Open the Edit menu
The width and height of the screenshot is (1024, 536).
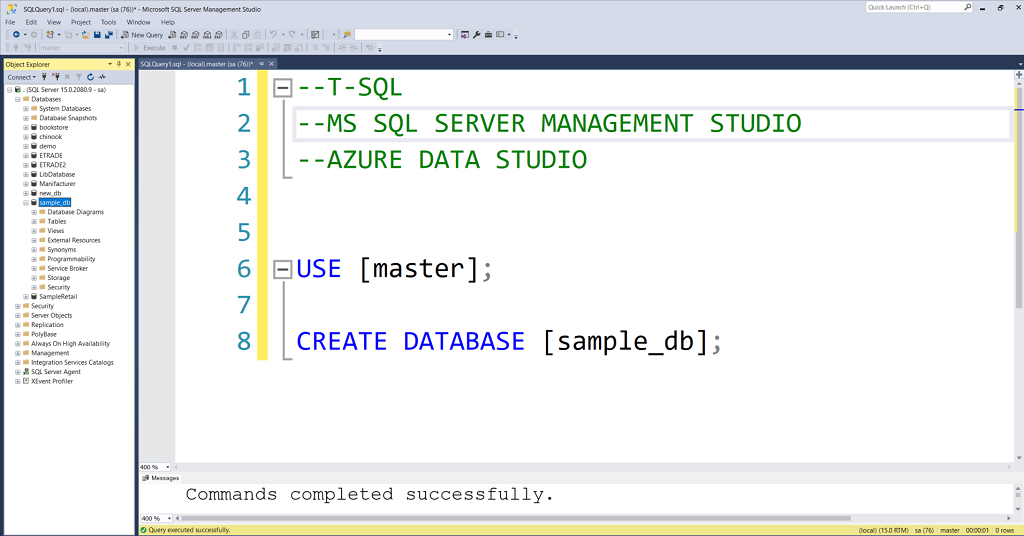(31, 22)
